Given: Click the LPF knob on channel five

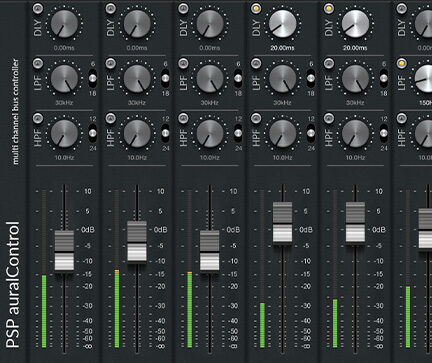Looking at the screenshot, I should pos(355,78).
